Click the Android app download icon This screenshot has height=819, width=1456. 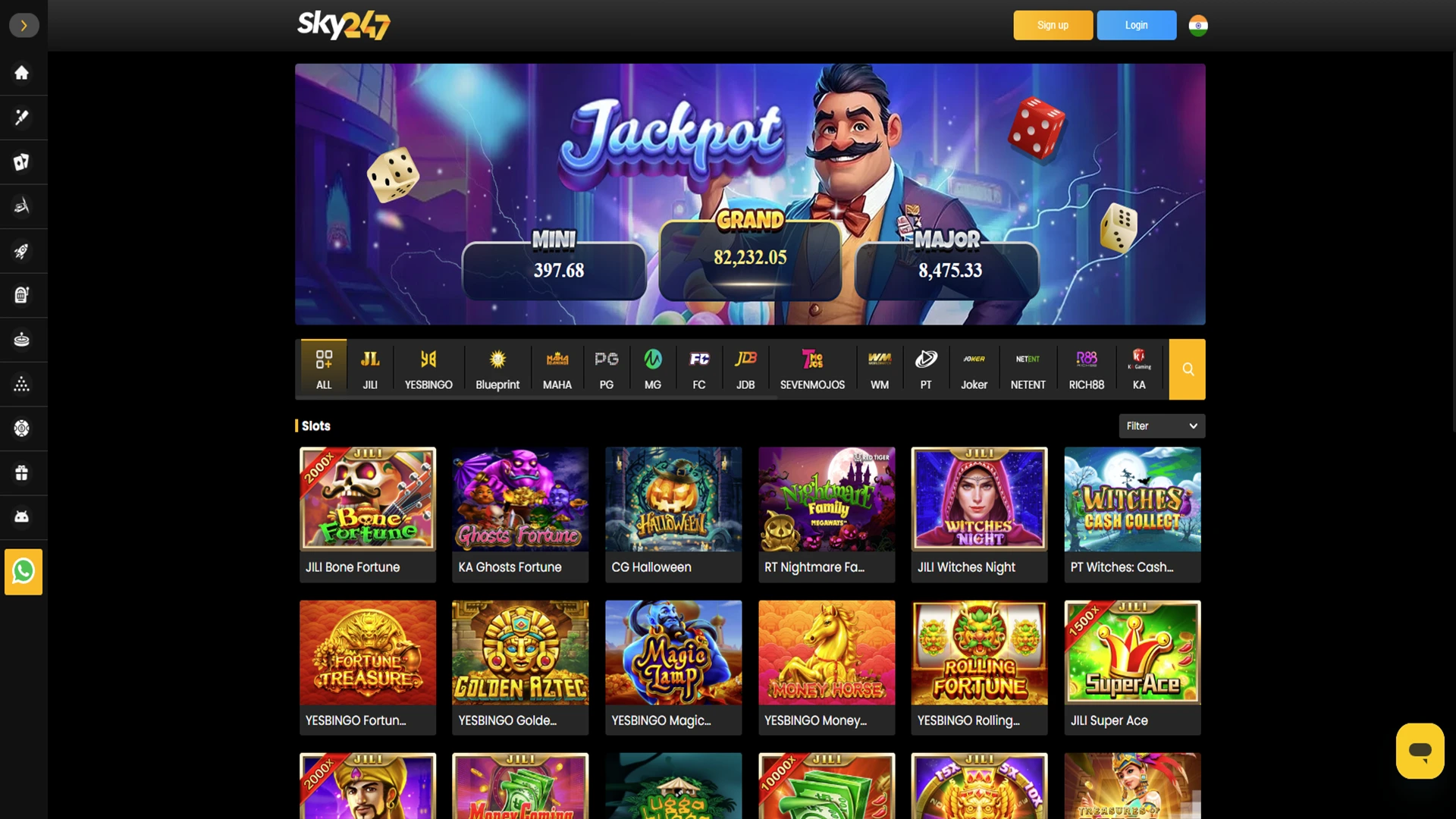tap(22, 516)
